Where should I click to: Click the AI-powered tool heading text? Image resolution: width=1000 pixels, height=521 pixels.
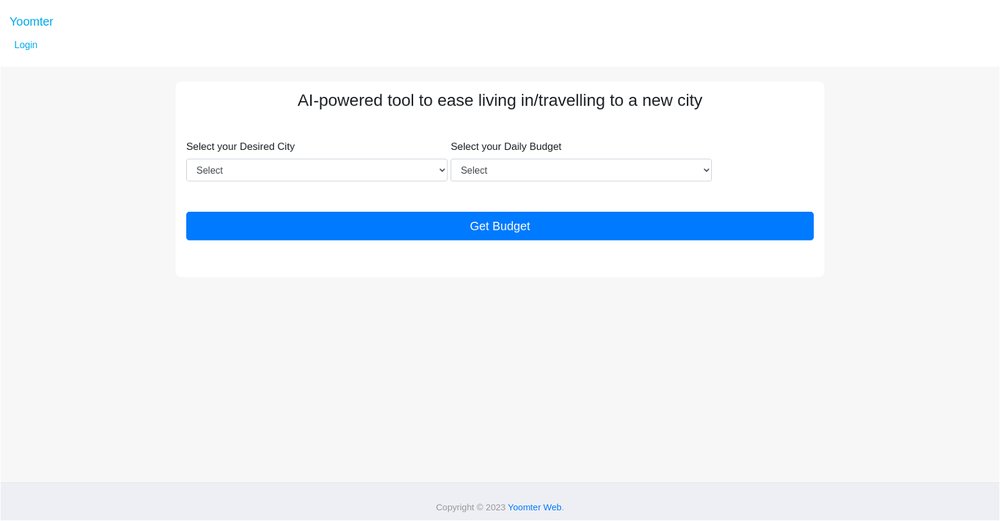point(500,101)
